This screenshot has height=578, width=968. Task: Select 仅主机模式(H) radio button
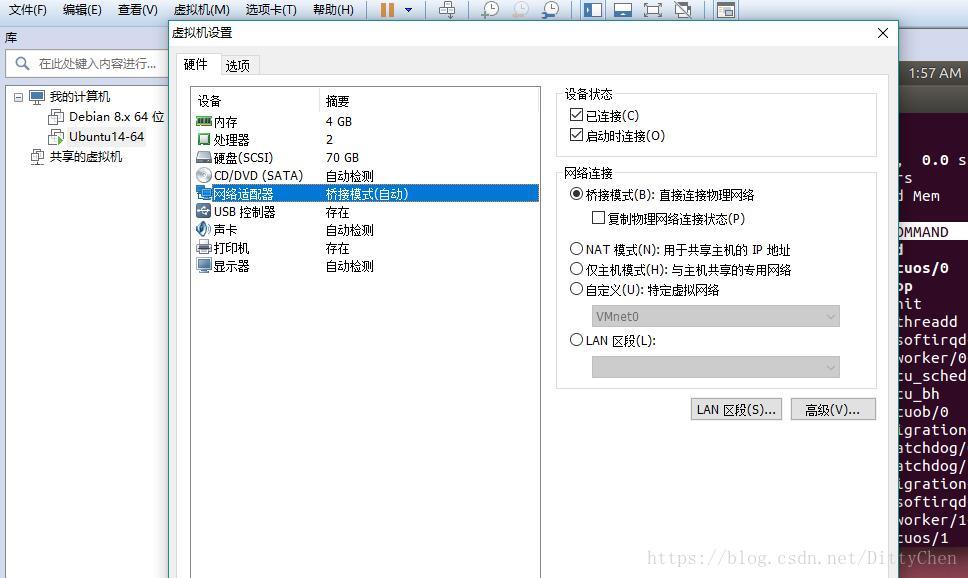pyautogui.click(x=577, y=269)
